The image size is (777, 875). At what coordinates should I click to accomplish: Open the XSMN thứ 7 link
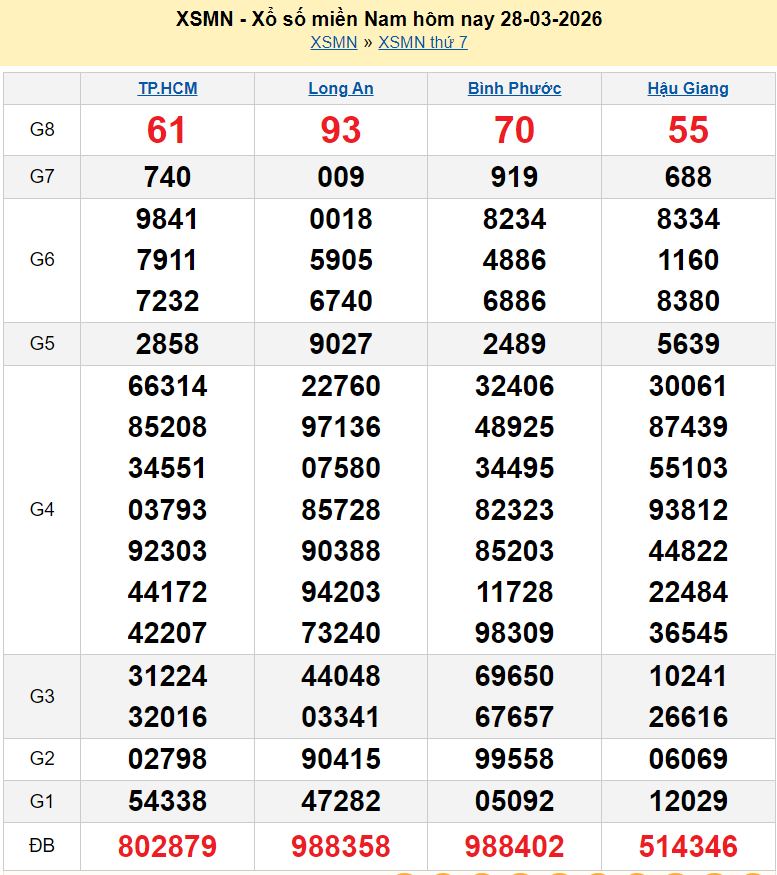422,42
